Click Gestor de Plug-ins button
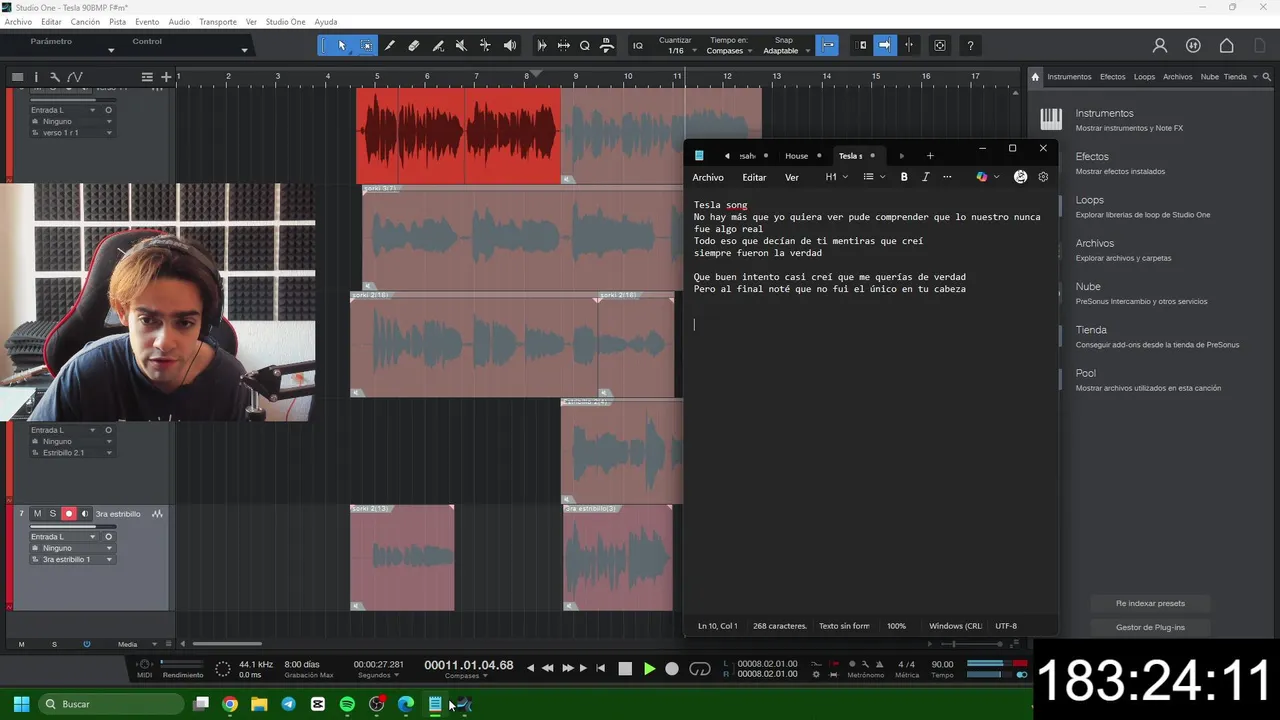Image resolution: width=1280 pixels, height=720 pixels. (1150, 627)
